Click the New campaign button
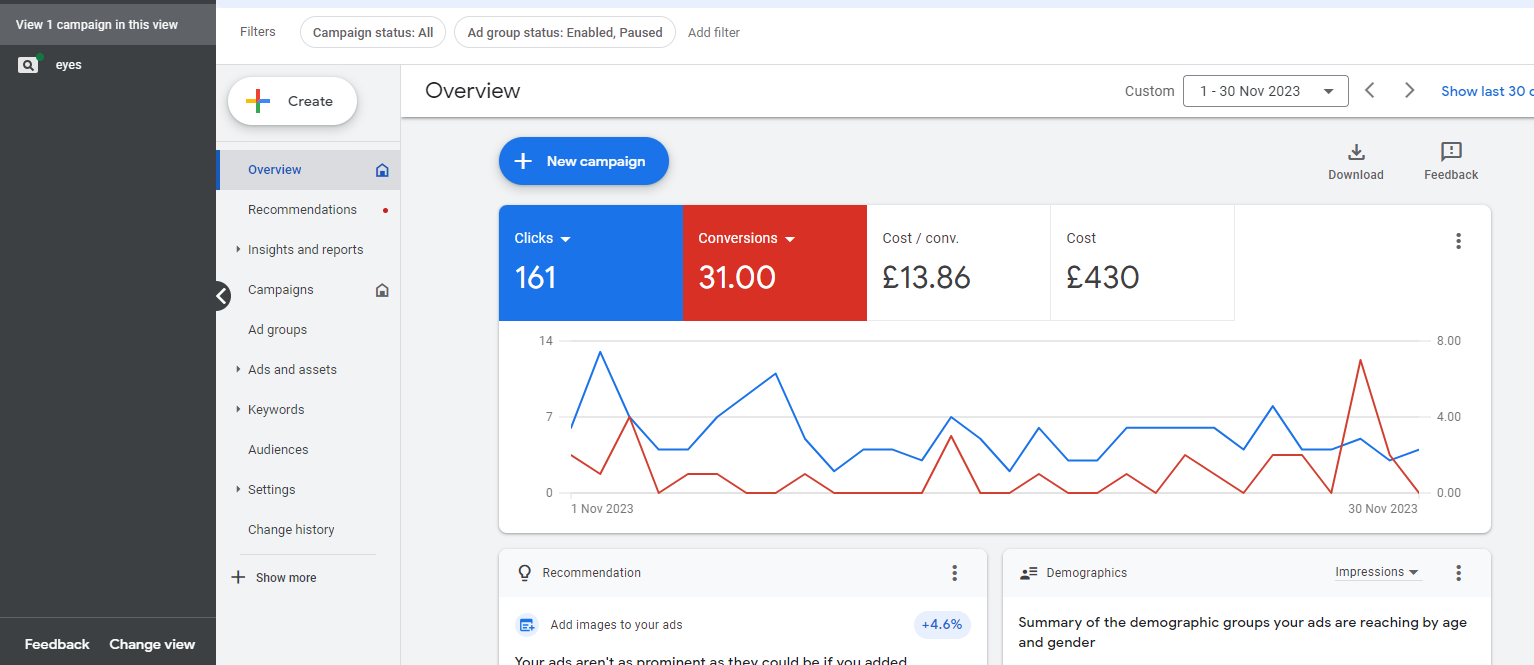The image size is (1534, 665). (583, 161)
